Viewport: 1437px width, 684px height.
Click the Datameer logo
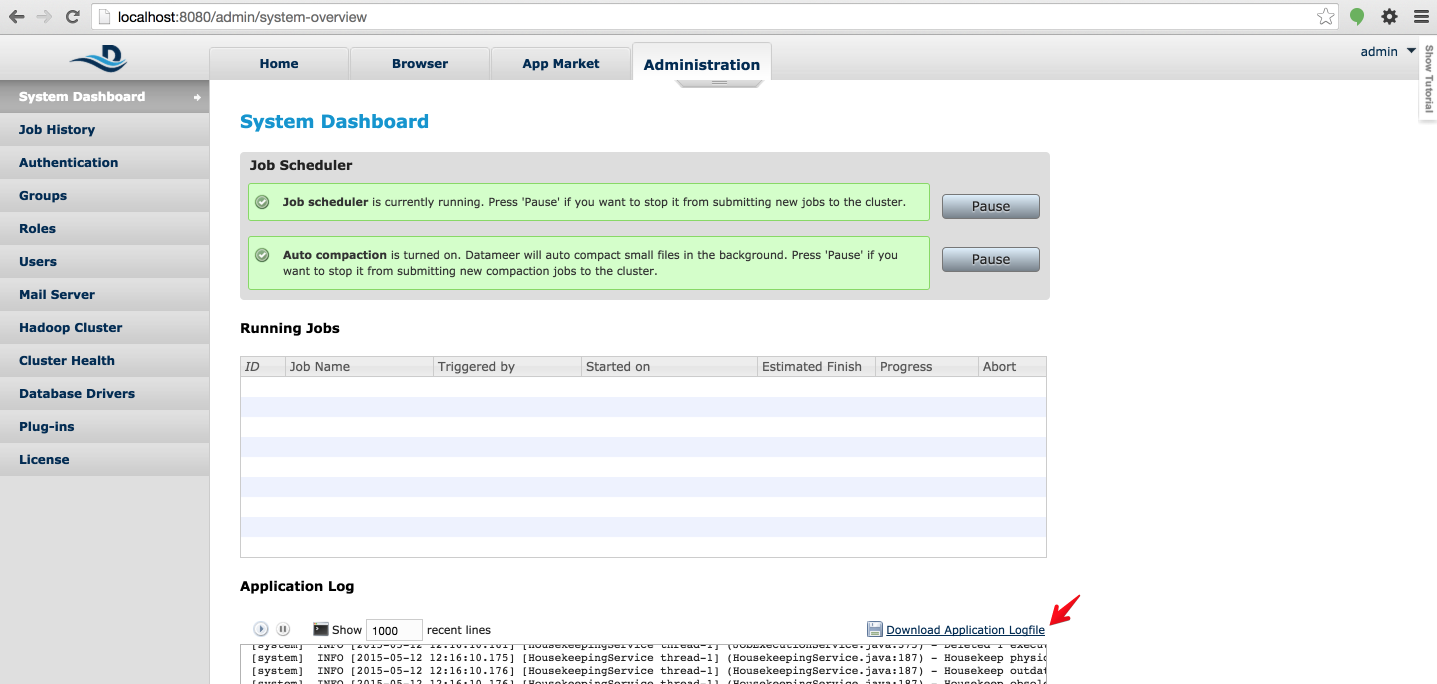(x=98, y=59)
